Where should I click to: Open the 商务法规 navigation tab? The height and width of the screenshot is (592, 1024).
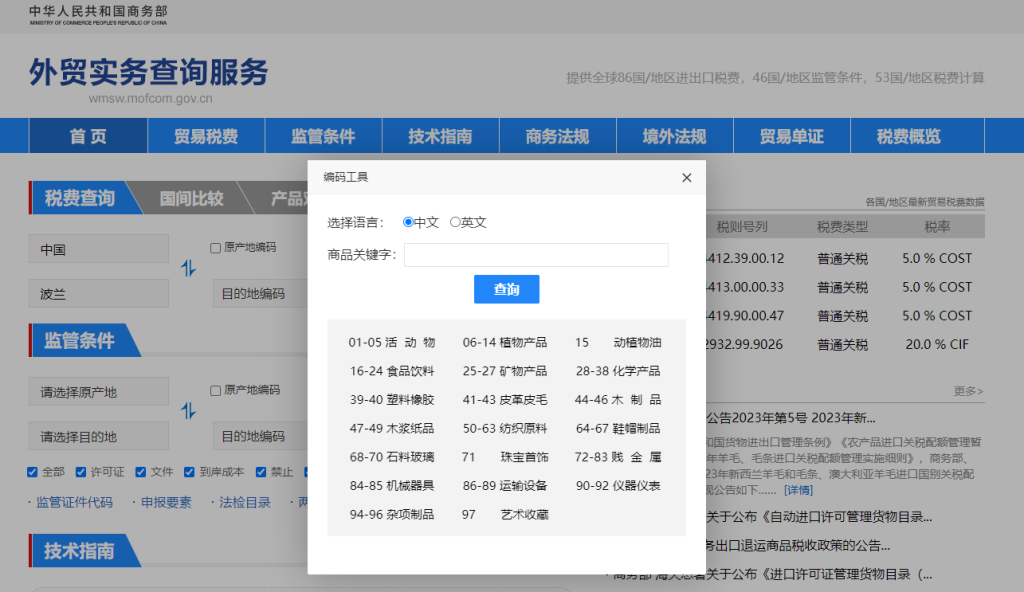(x=557, y=136)
